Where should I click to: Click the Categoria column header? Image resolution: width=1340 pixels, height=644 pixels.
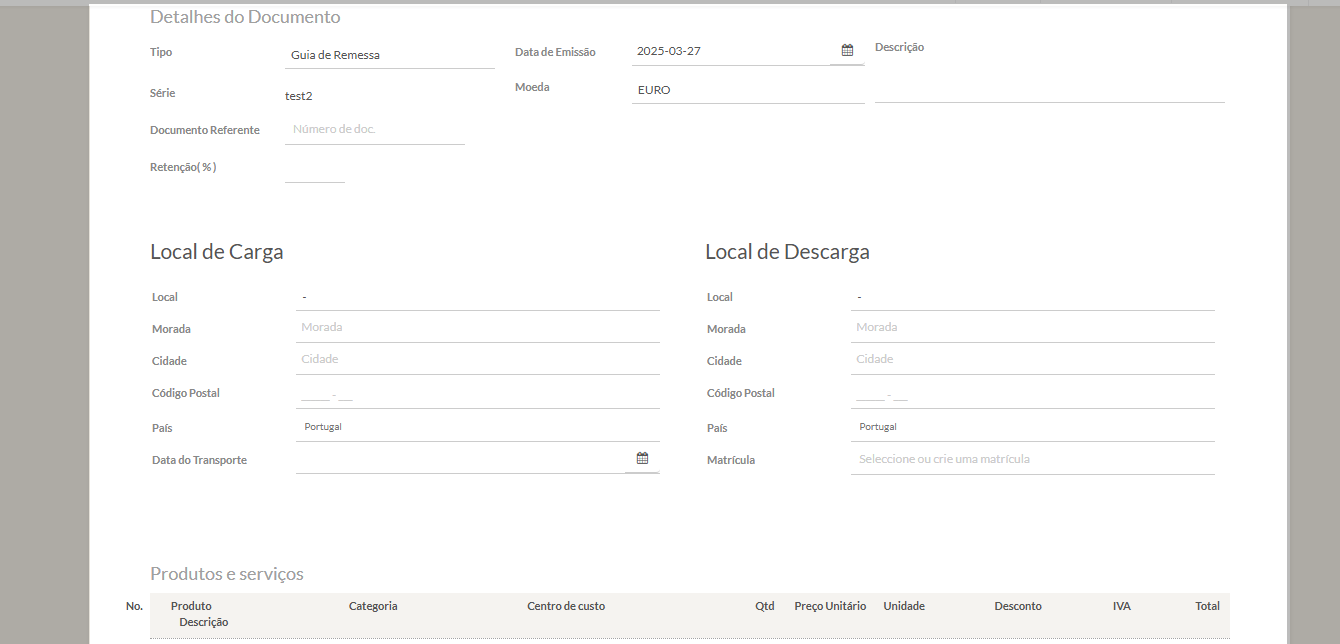[x=373, y=606]
